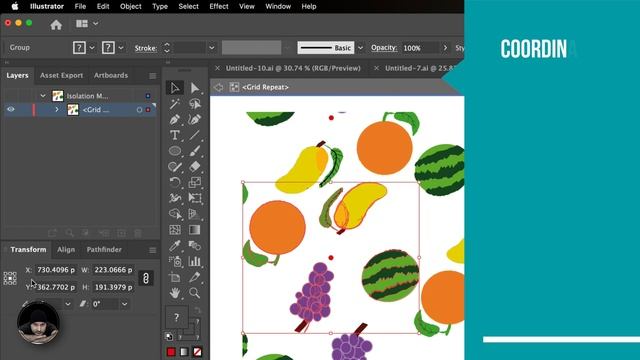Switch to the Artboards tab
The image size is (640, 360).
(111, 76)
